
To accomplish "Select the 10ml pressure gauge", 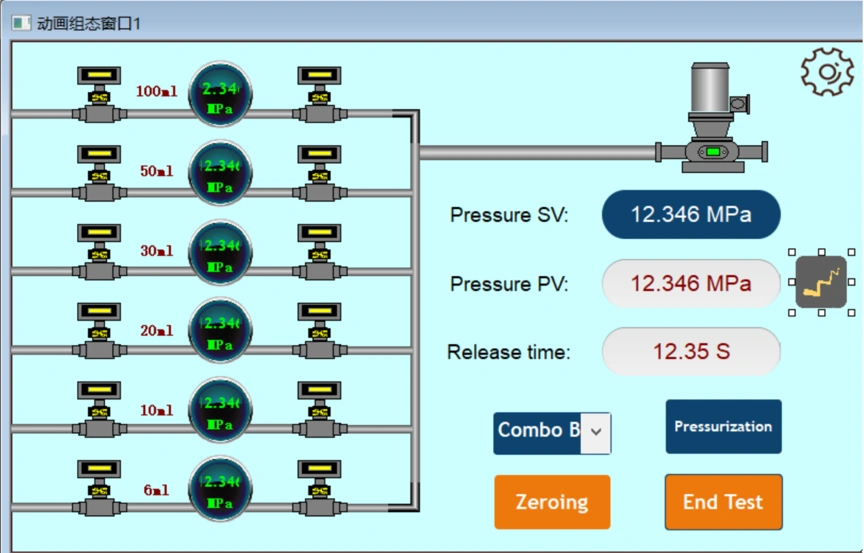I will pyautogui.click(x=220, y=410).
